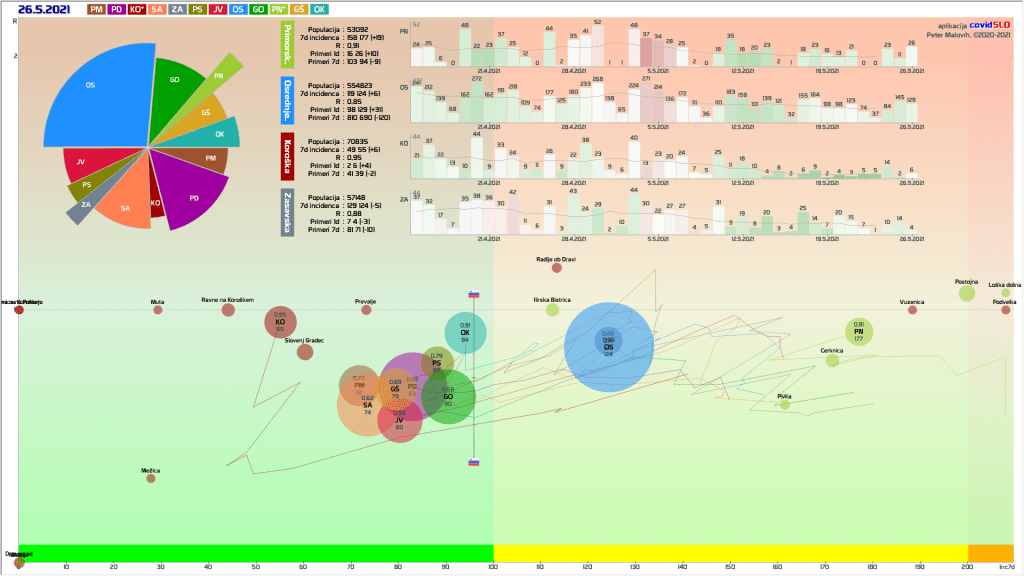This screenshot has width=1024, height=576.
Task: Click the teal OK bubble
Action: pyautogui.click(x=465, y=334)
